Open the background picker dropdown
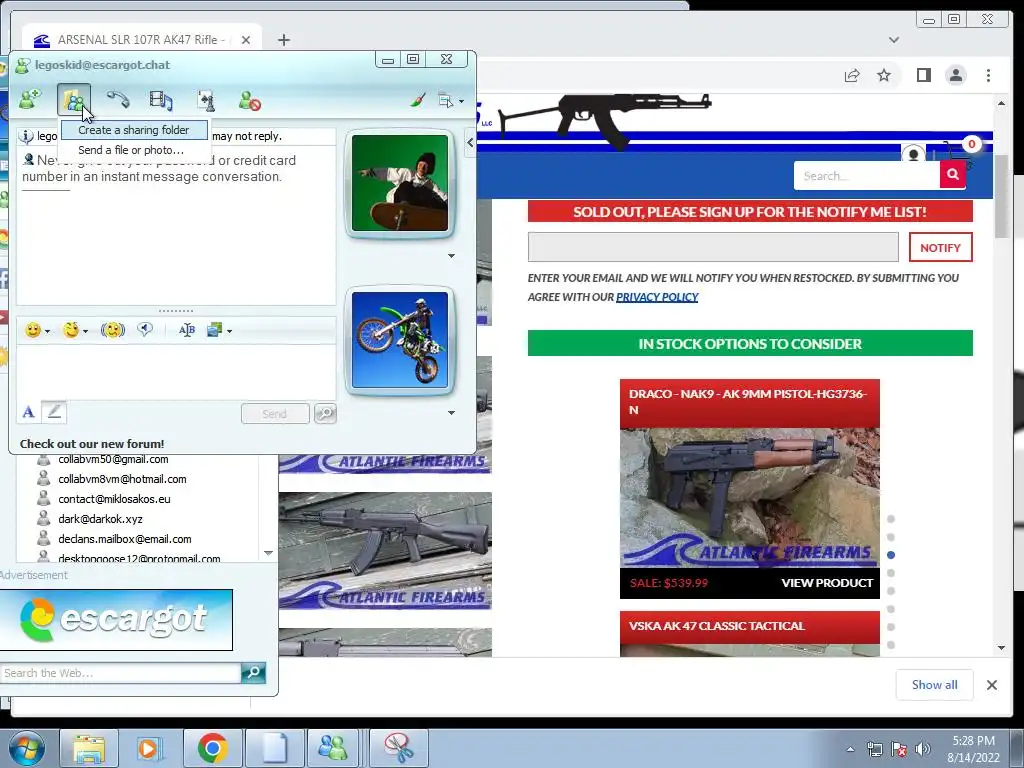Image resolution: width=1024 pixels, height=768 pixels. tap(219, 330)
